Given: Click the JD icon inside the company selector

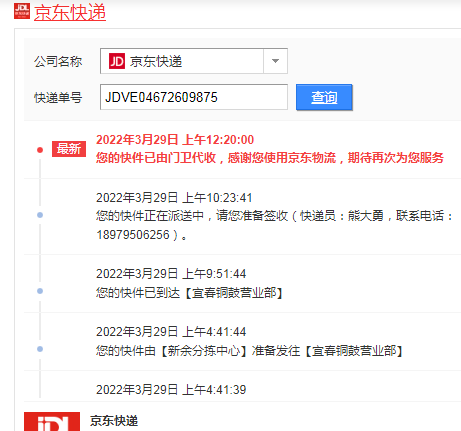Looking at the screenshot, I should click(117, 61).
